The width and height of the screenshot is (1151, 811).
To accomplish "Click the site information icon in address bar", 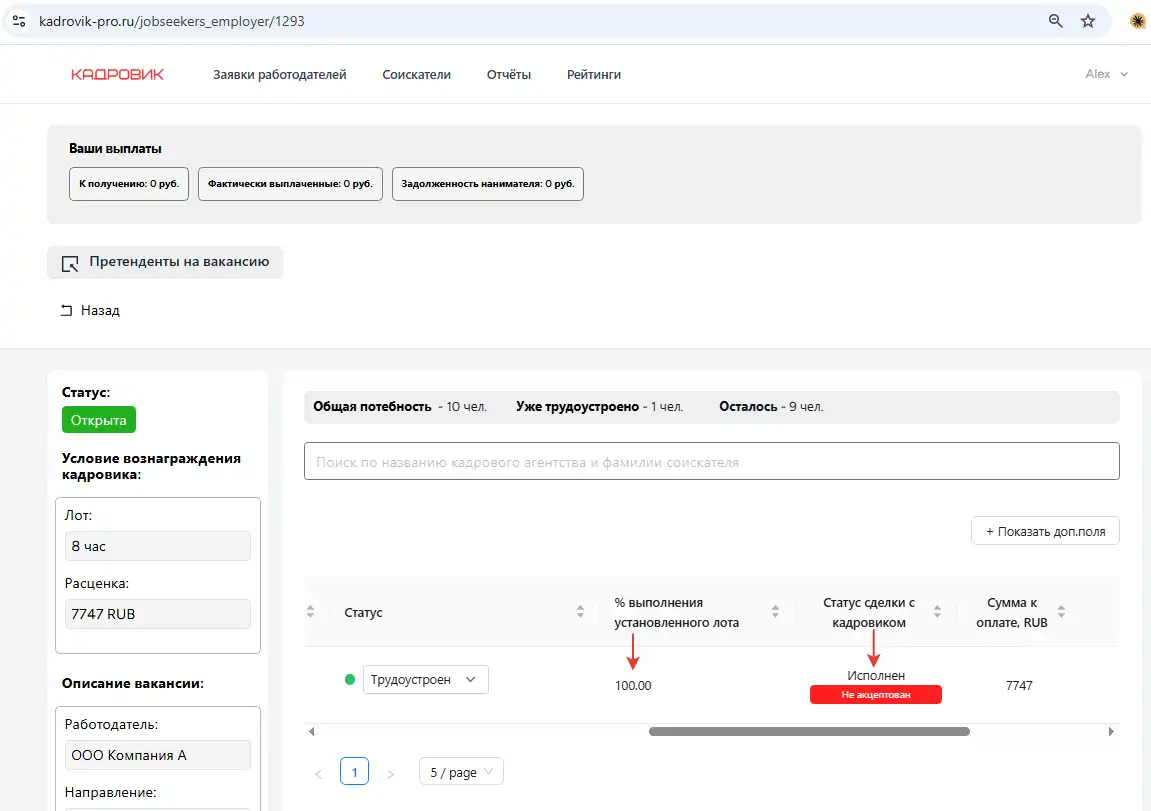I will [x=18, y=21].
